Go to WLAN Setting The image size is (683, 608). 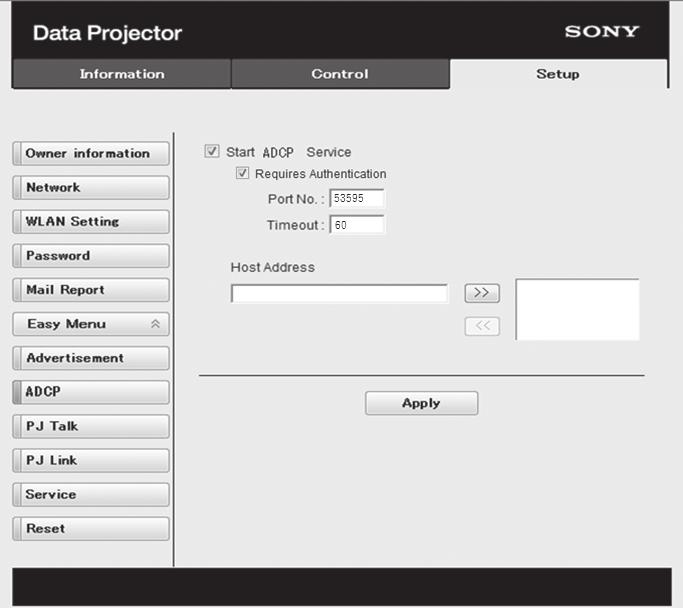[x=91, y=222]
